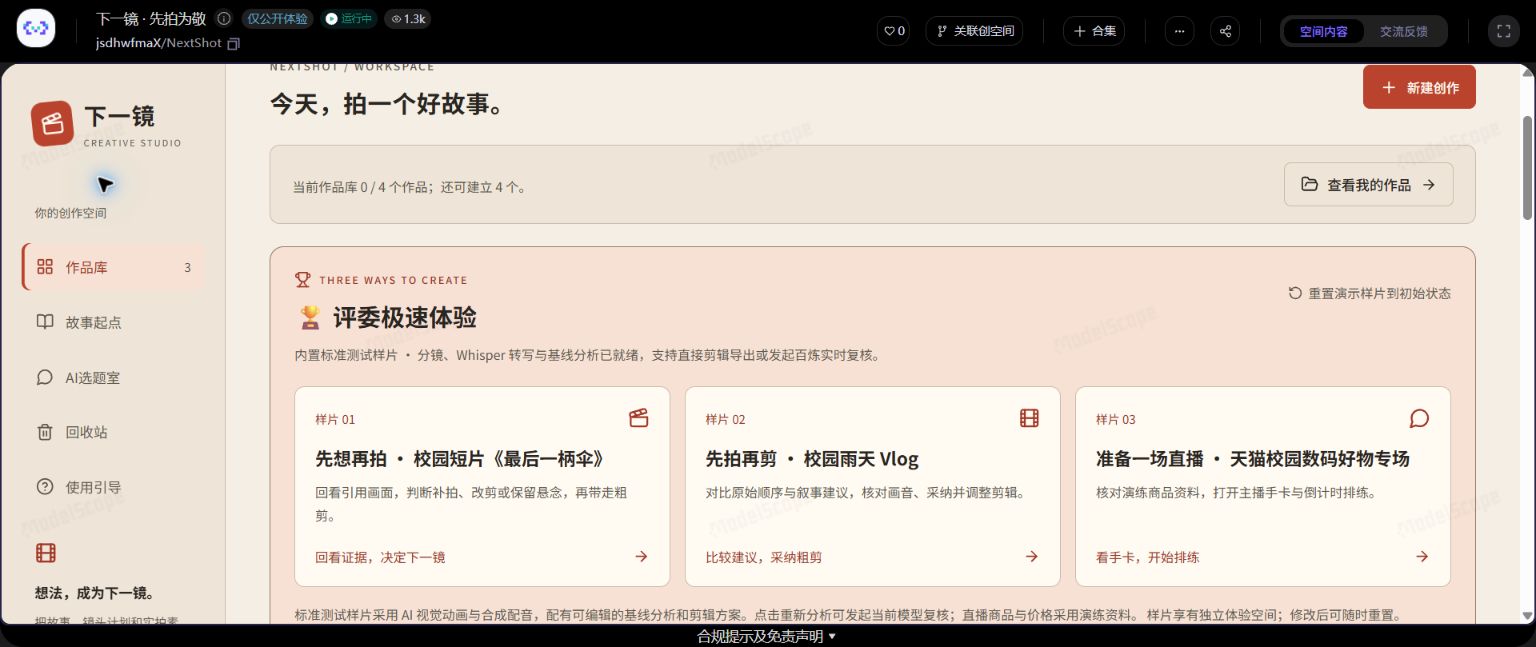Open AI选题室 in the sidebar

click(x=113, y=377)
